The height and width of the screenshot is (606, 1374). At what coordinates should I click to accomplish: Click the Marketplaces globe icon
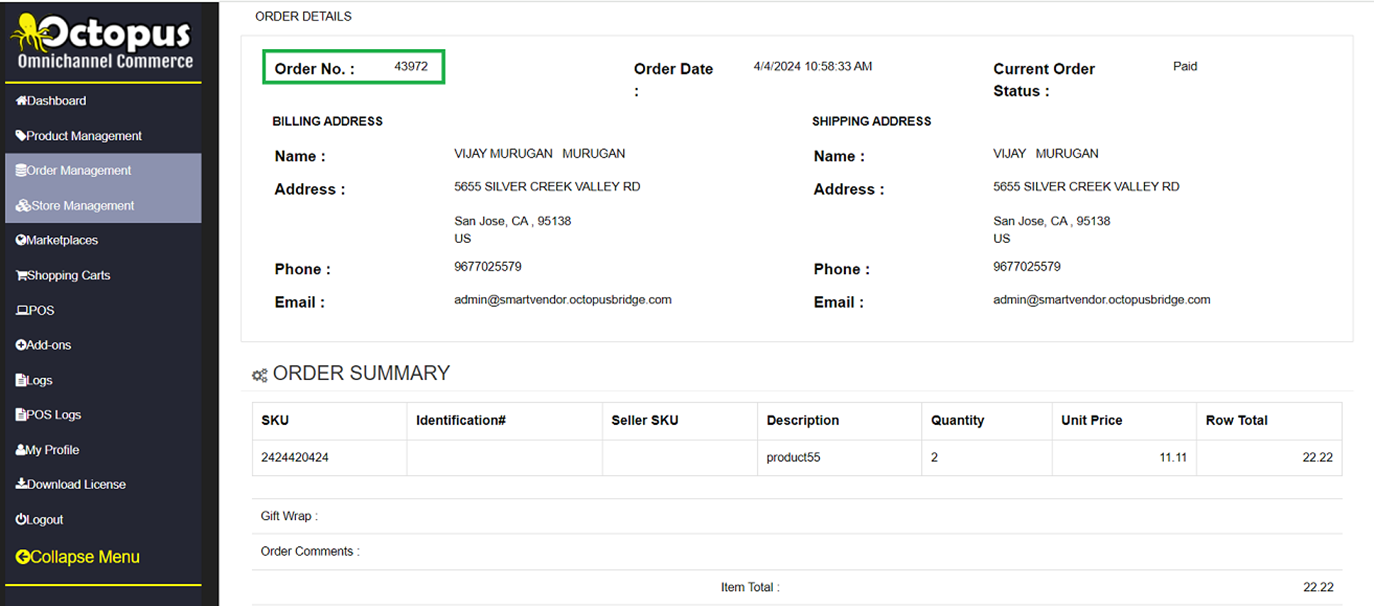click(21, 241)
